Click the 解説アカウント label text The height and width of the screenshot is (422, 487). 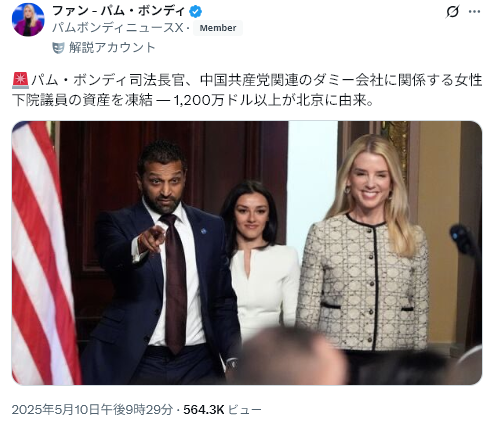point(112,48)
